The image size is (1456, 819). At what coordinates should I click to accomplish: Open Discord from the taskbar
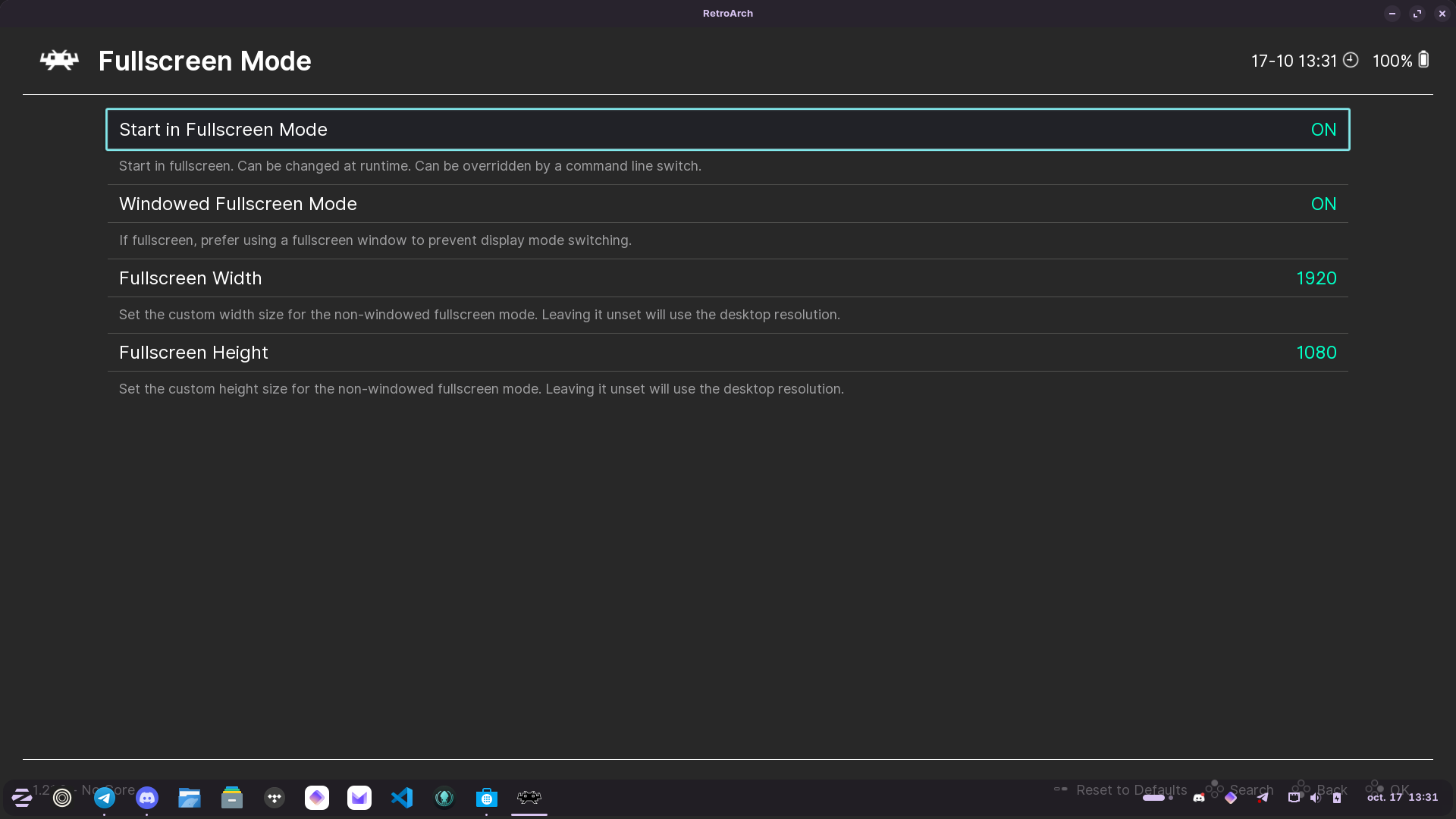tap(147, 797)
